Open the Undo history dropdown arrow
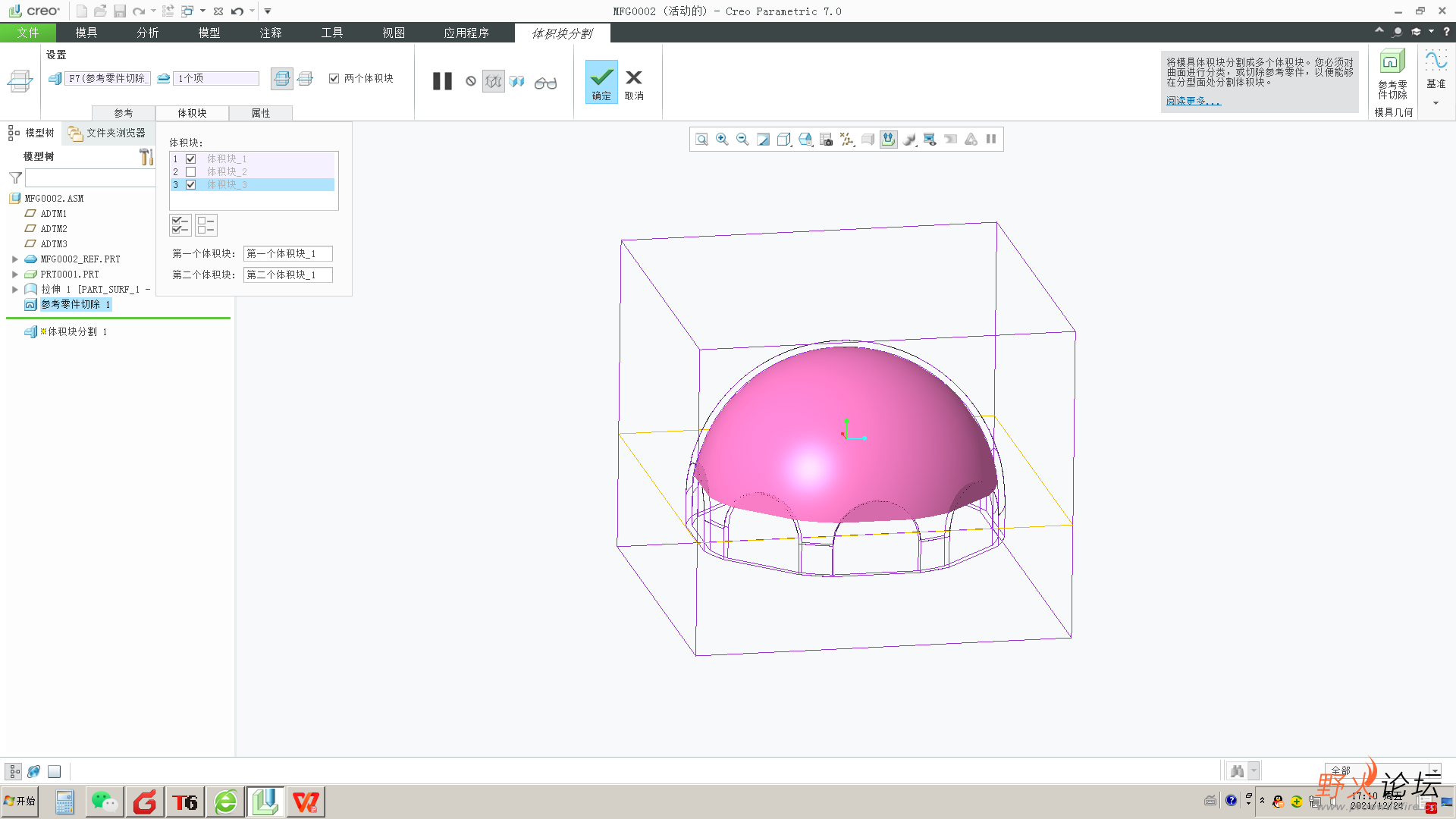1456x819 pixels. tap(252, 11)
